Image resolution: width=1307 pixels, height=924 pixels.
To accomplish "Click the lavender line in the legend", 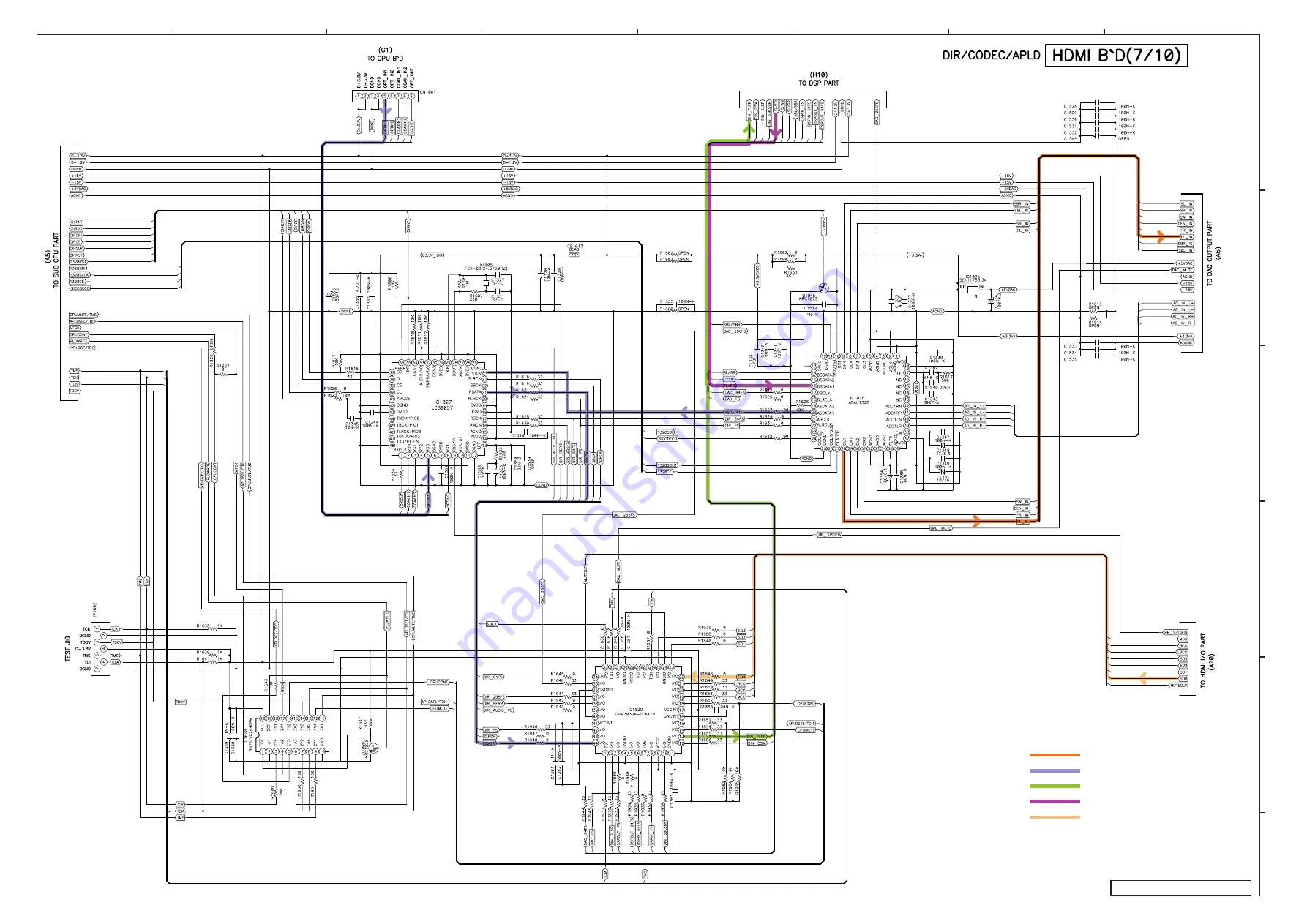I will click(1055, 770).
